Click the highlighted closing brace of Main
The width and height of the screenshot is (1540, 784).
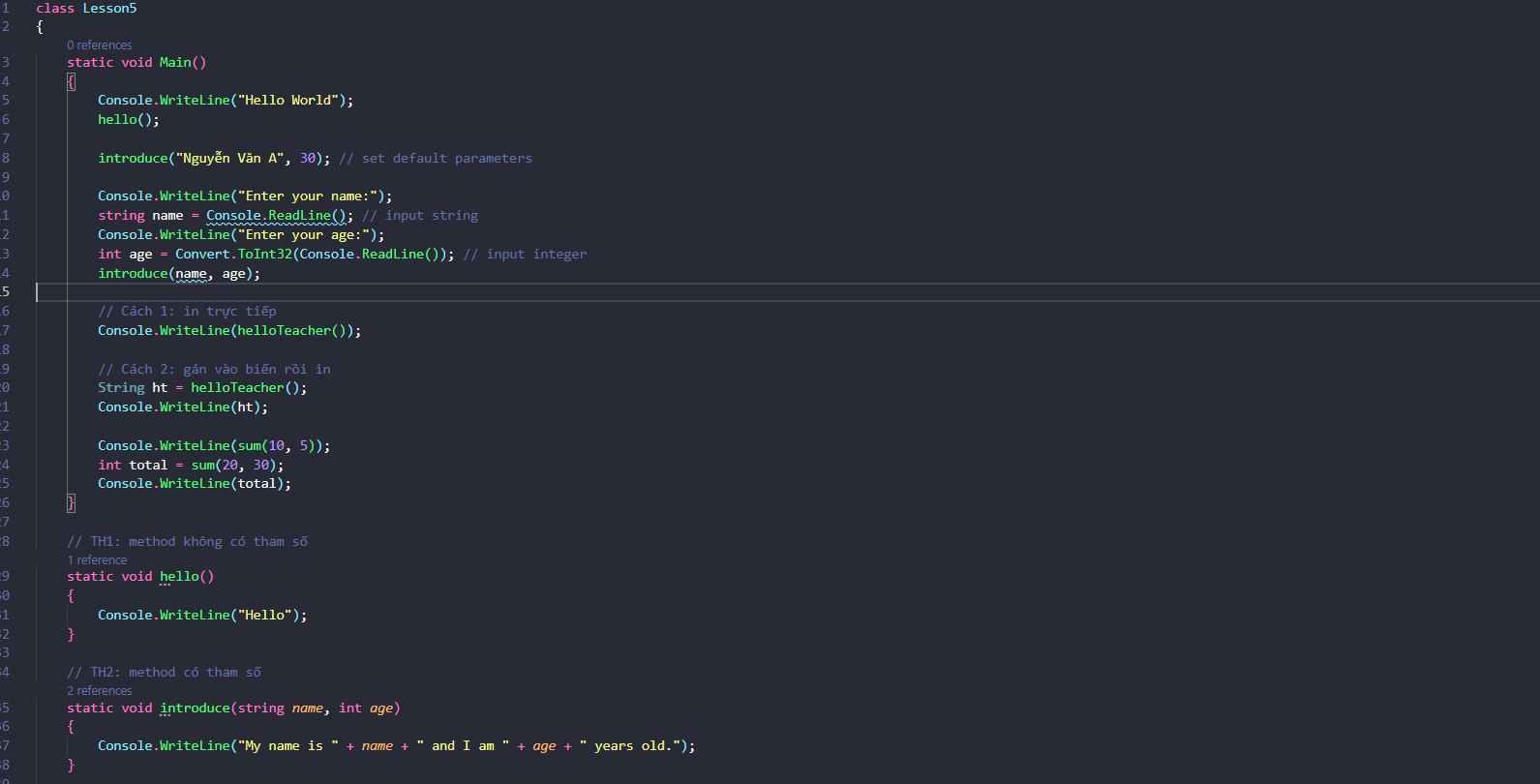pyautogui.click(x=71, y=502)
